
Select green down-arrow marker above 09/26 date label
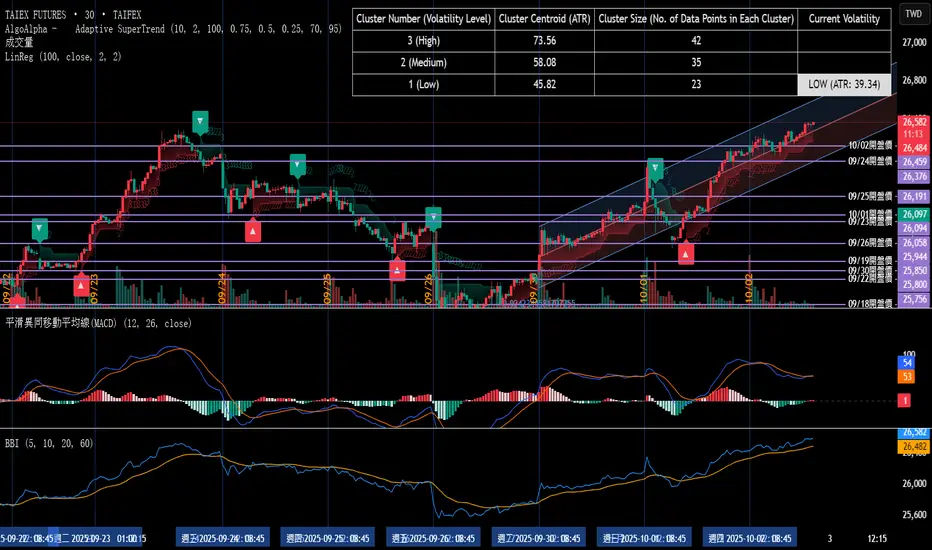433,215
